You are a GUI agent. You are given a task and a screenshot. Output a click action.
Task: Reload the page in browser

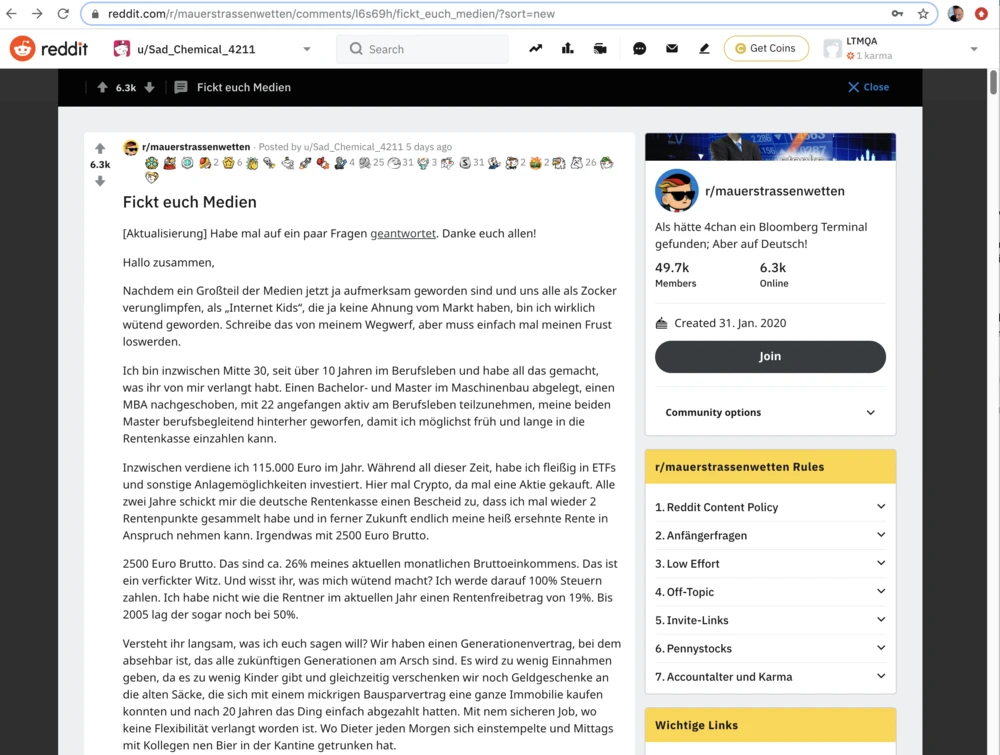[63, 14]
